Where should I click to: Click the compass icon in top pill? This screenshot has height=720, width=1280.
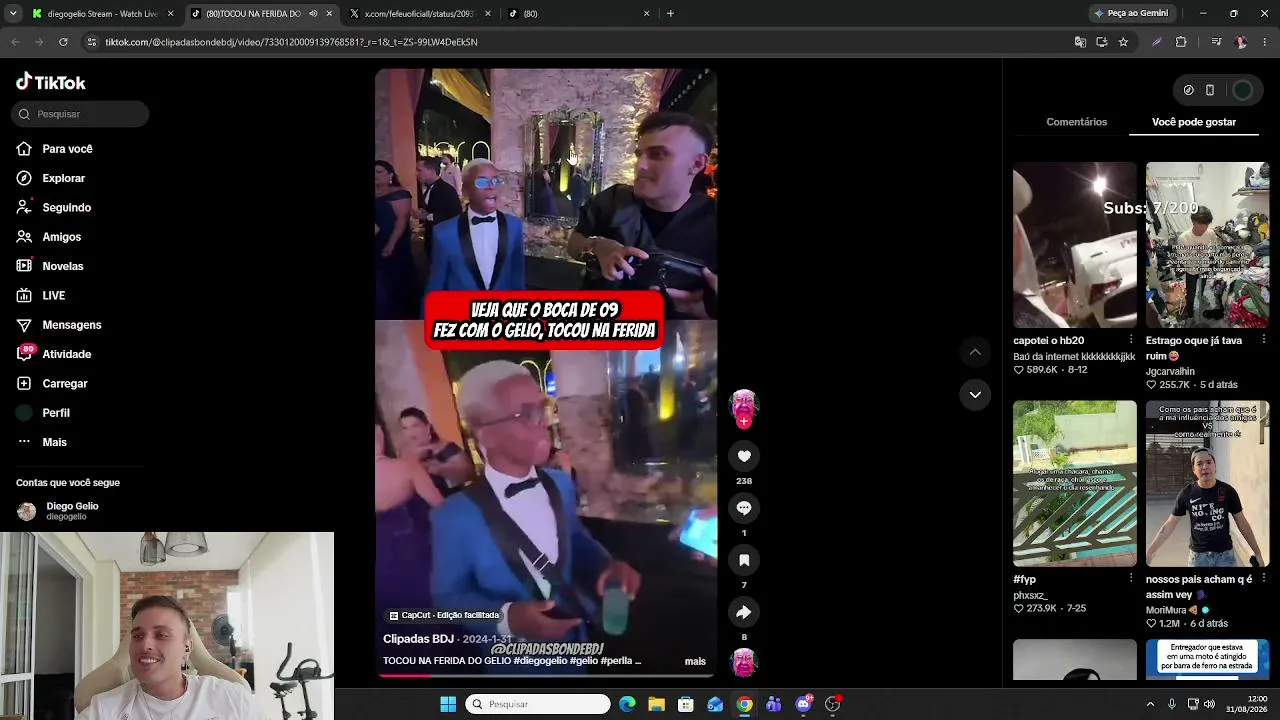pos(1188,90)
